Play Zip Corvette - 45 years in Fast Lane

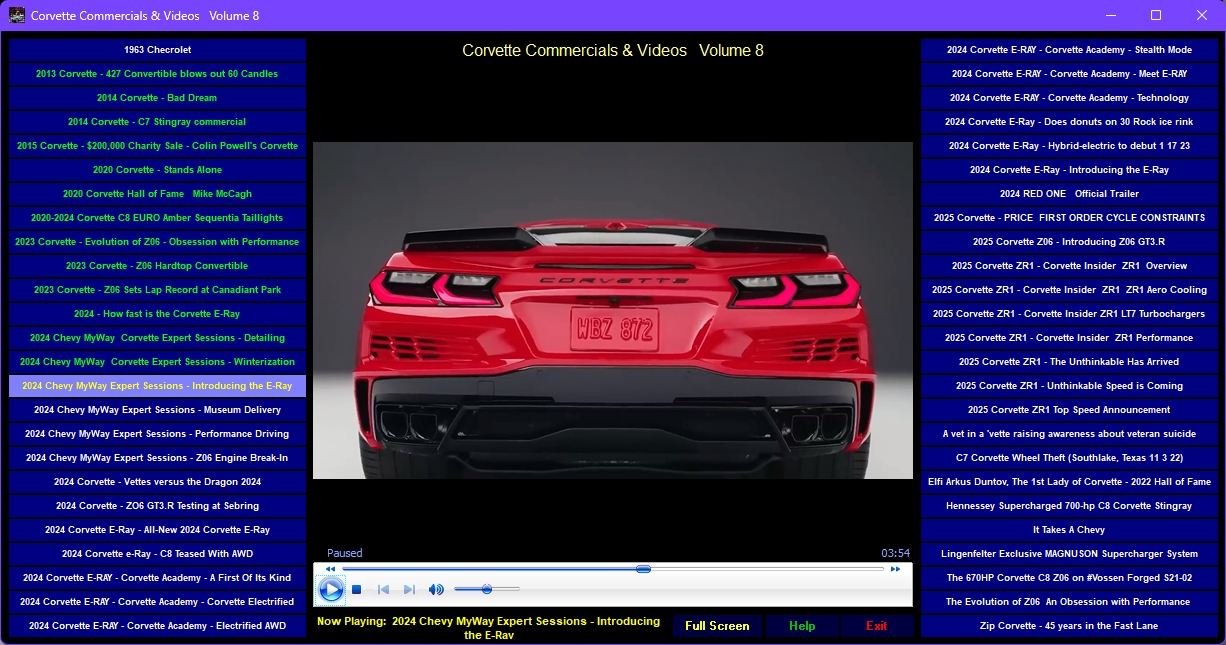coord(1069,625)
